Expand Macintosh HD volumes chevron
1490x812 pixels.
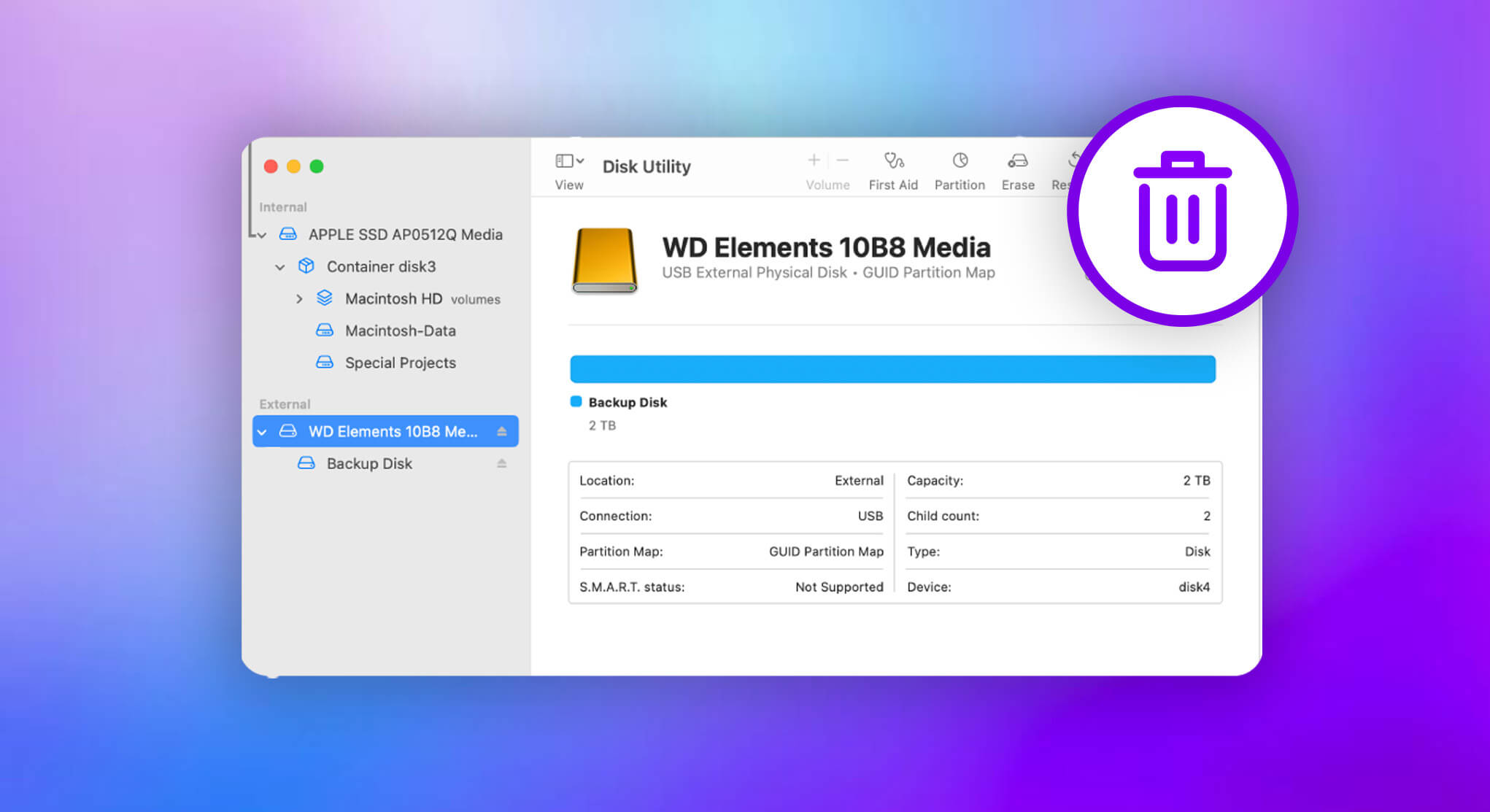click(x=299, y=298)
